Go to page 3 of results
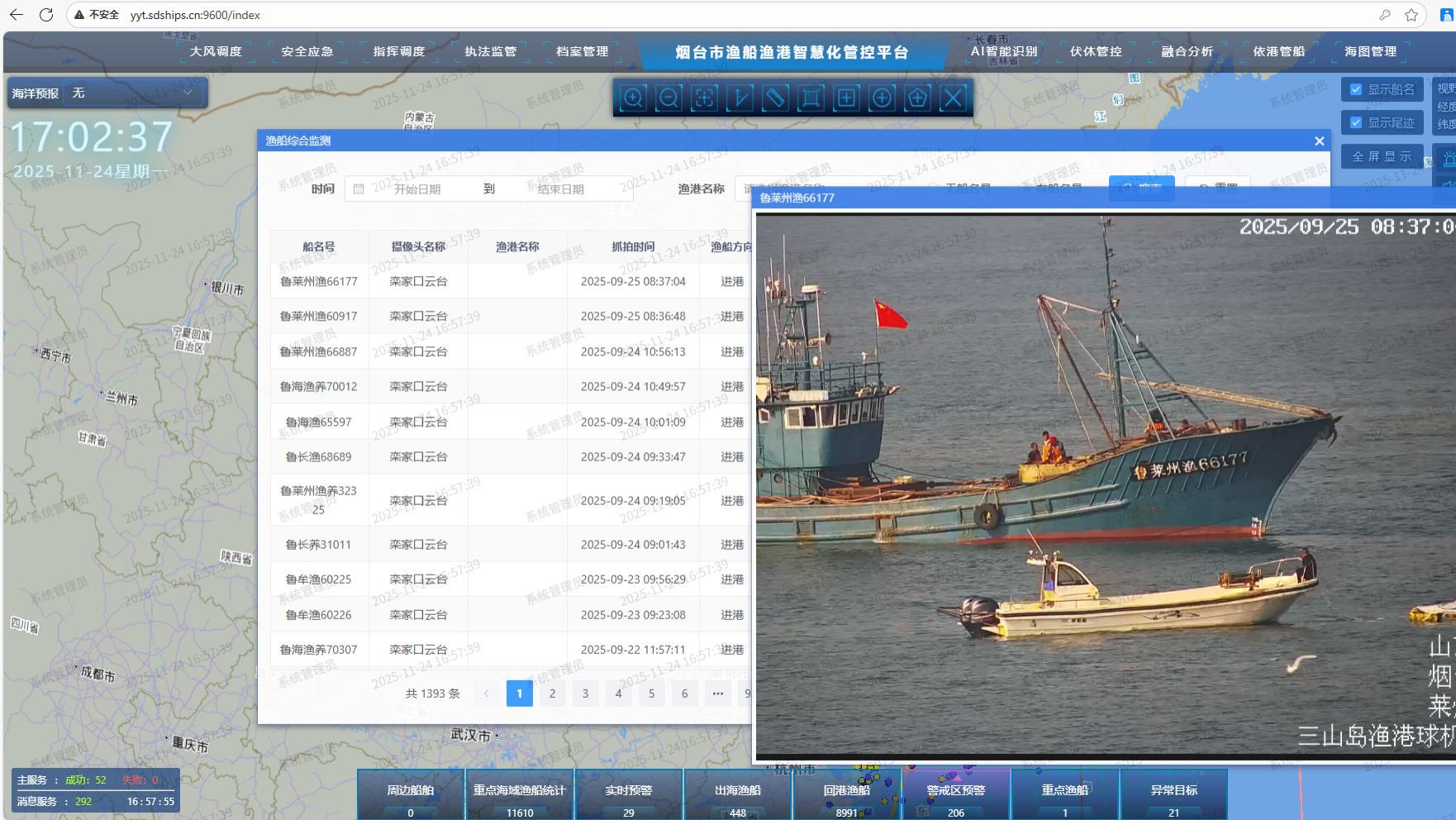The image size is (1456, 820). click(586, 694)
